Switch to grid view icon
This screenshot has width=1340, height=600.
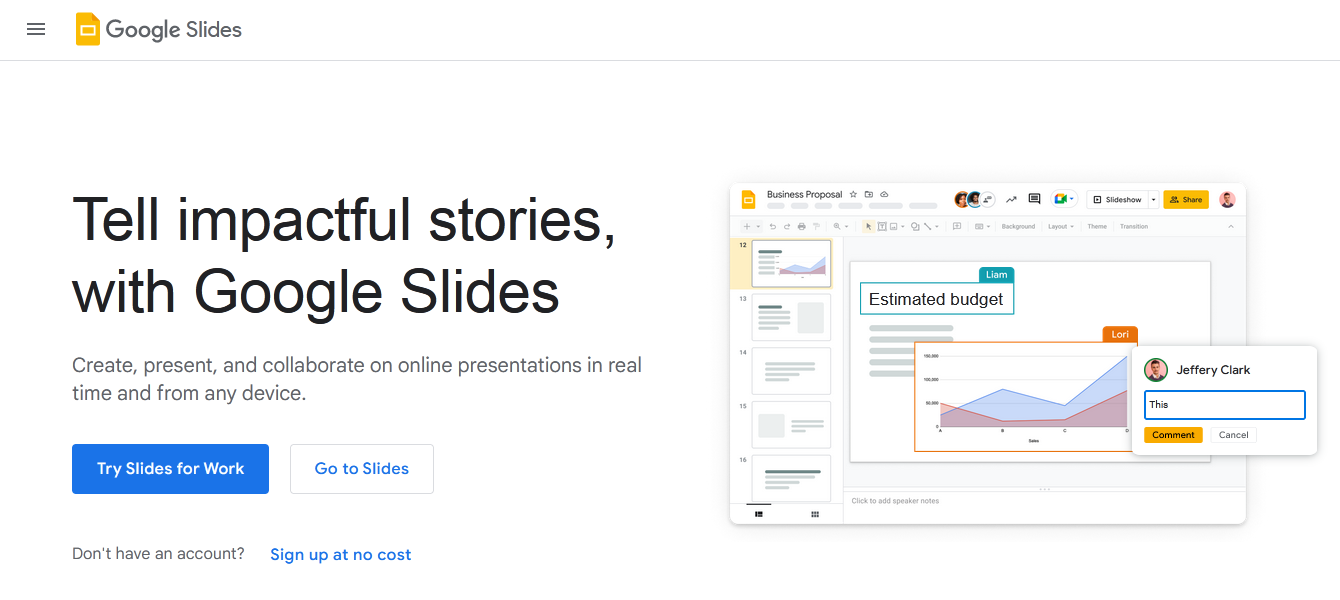click(815, 514)
